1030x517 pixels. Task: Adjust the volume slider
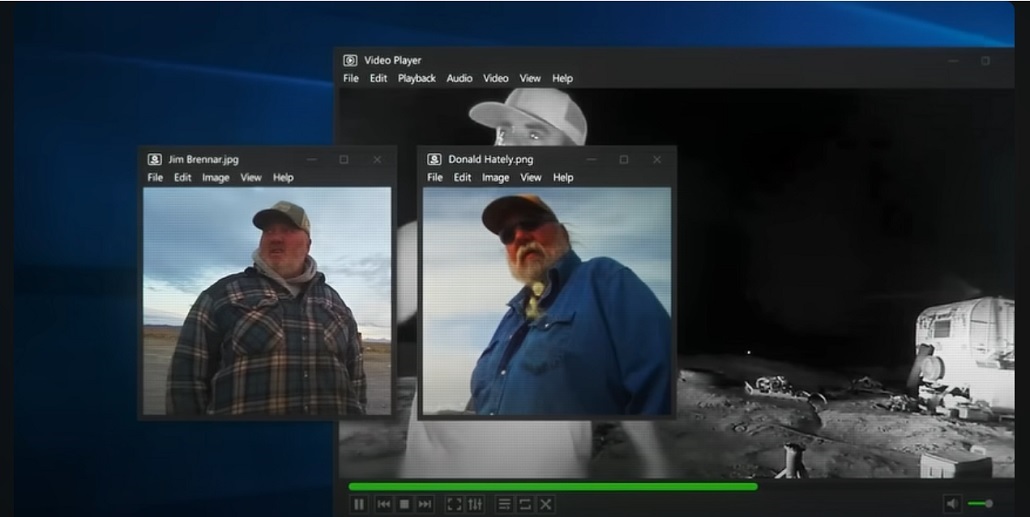(x=980, y=504)
